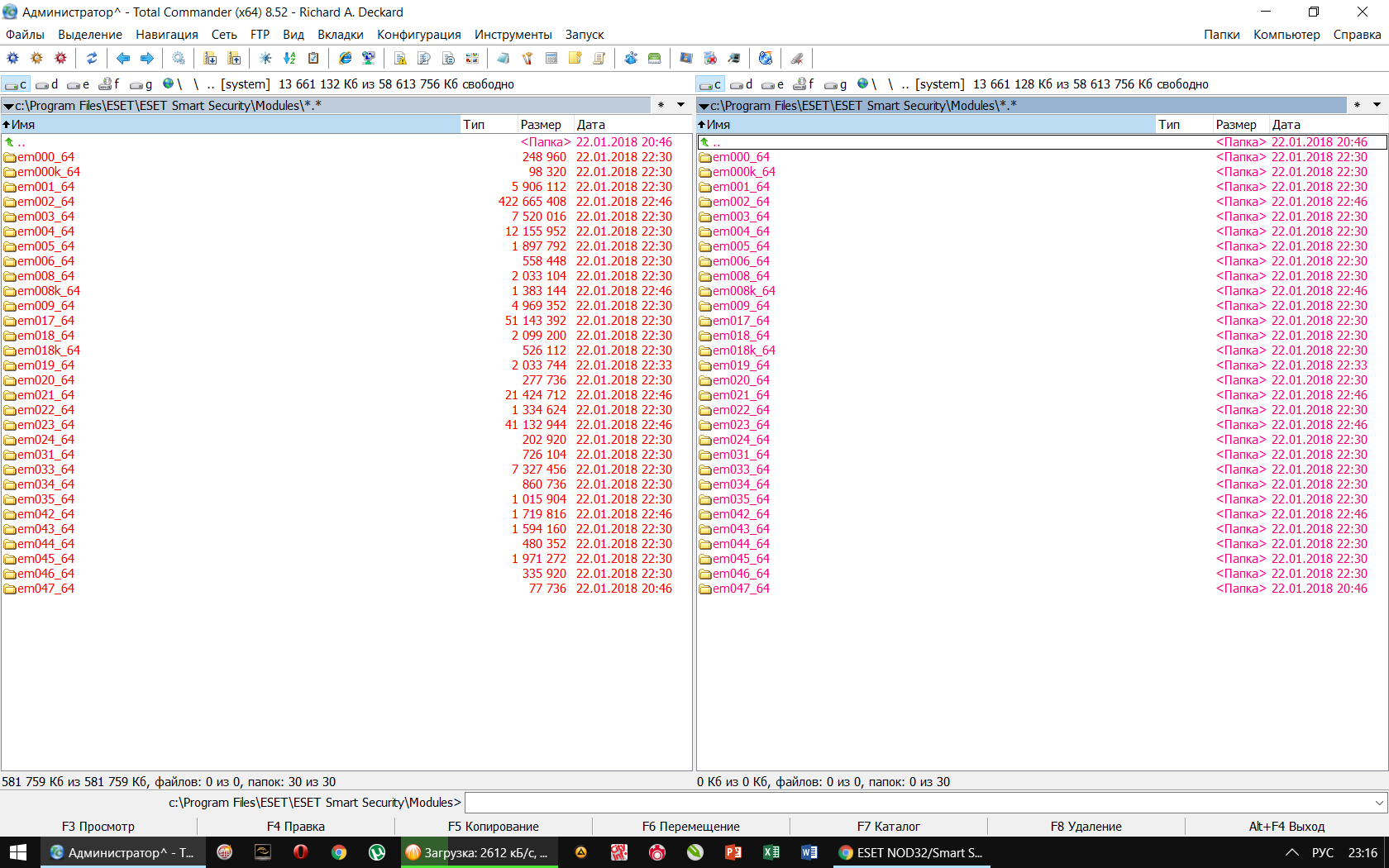The image size is (1389, 868).
Task: Sort left panel by Имя column
Action: [231, 125]
